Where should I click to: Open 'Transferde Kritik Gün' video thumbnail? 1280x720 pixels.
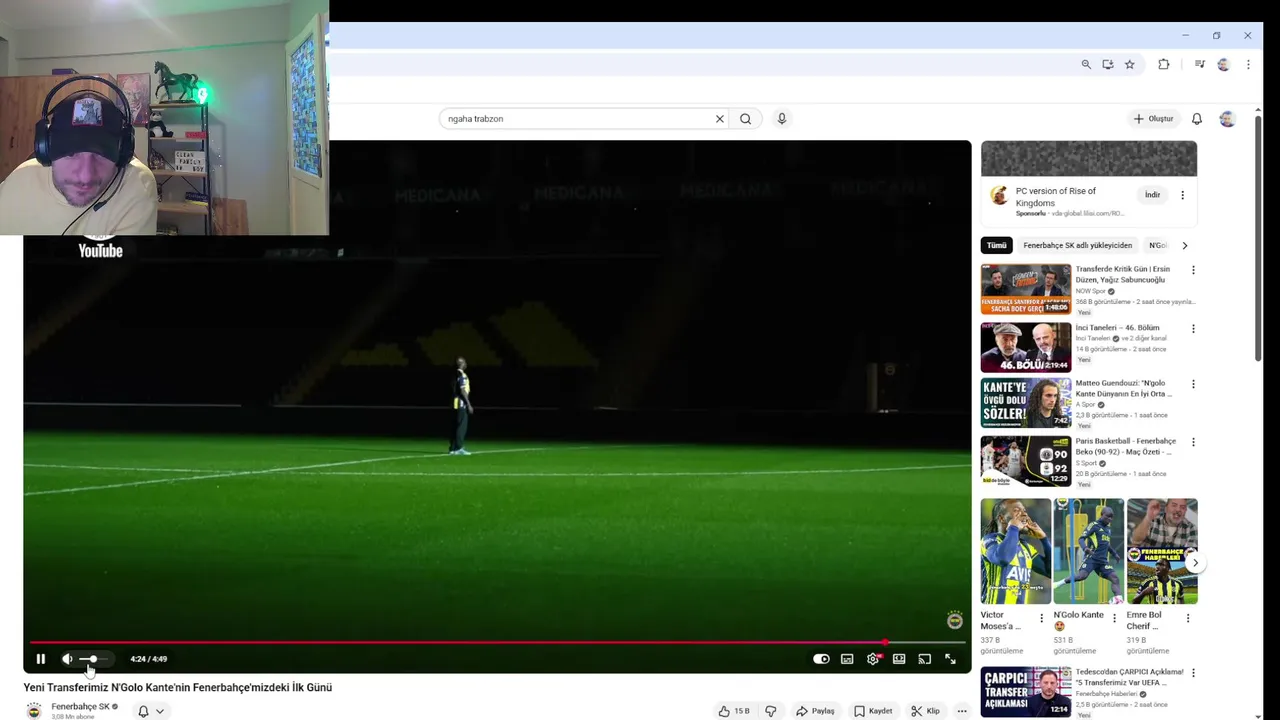[1026, 289]
